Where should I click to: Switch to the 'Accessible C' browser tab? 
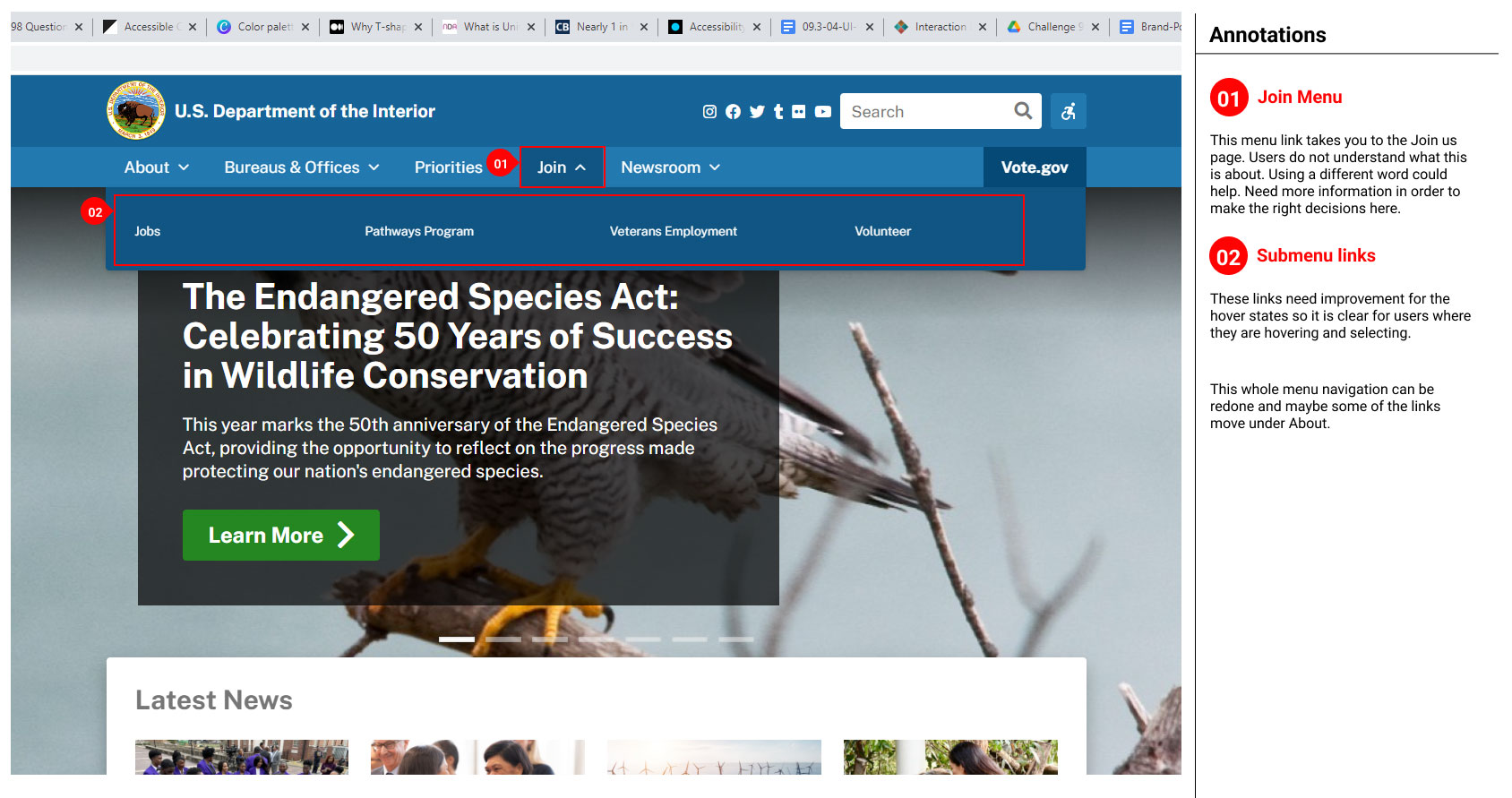[149, 27]
